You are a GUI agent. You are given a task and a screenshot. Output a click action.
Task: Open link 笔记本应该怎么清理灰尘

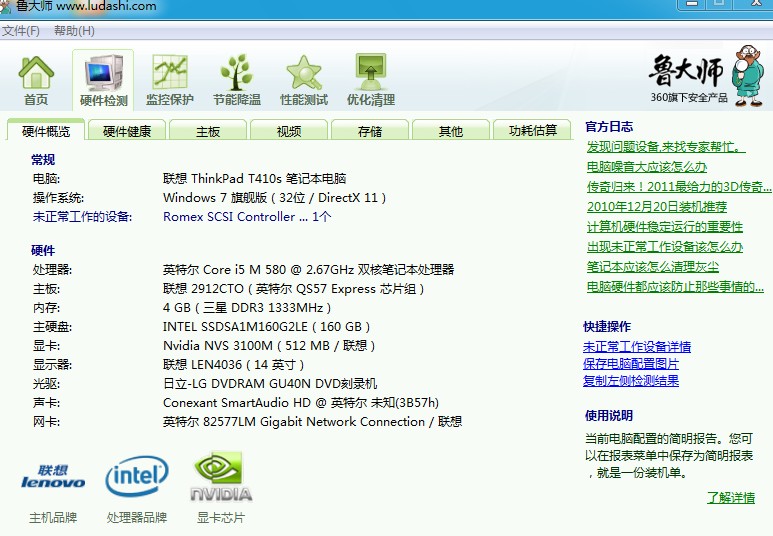652,267
